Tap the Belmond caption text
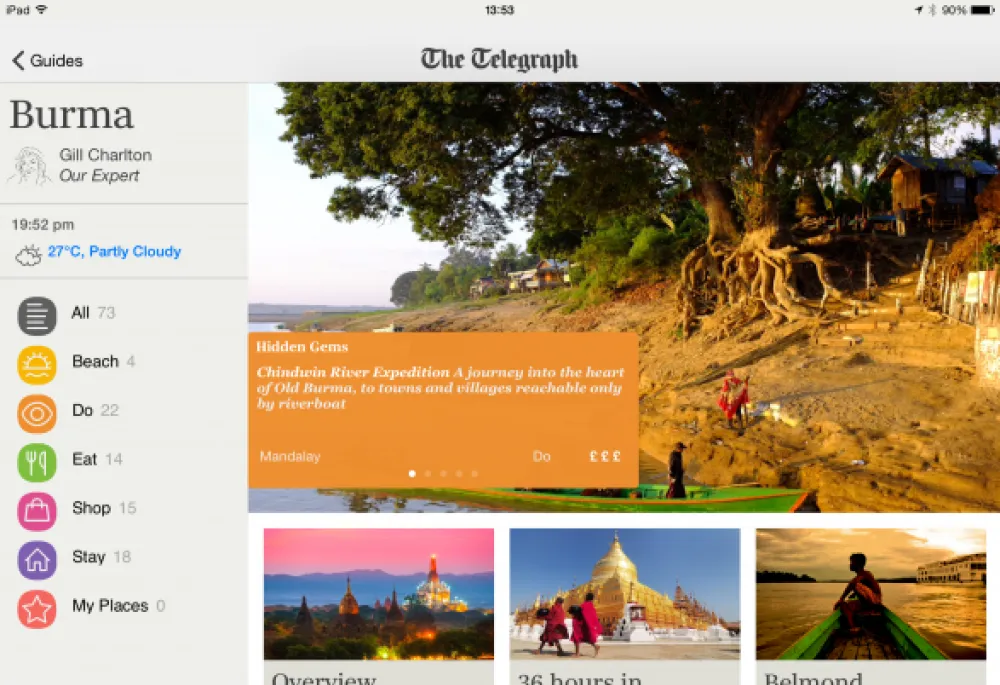 (813, 677)
